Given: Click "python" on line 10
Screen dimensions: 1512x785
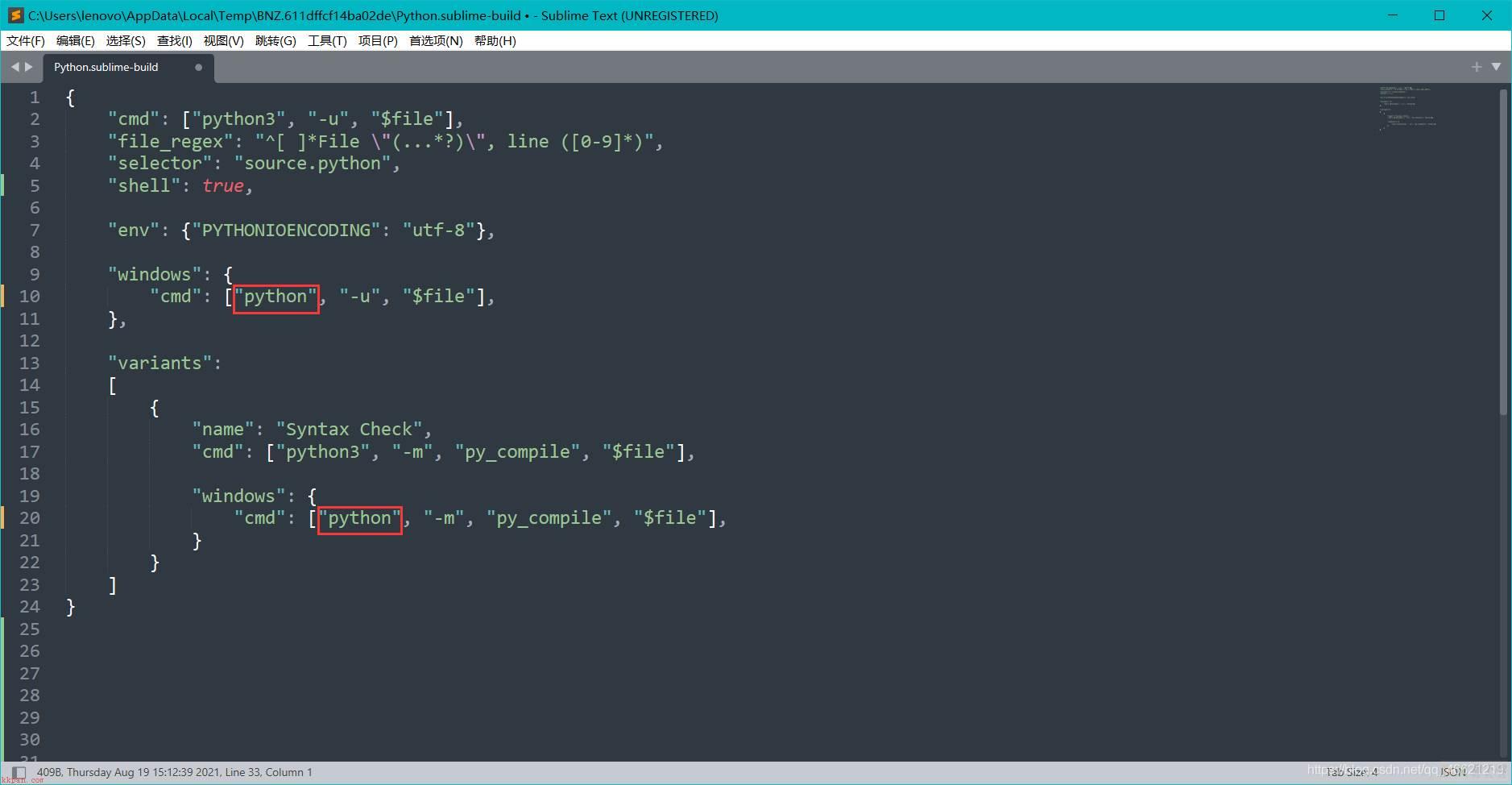Looking at the screenshot, I should (275, 297).
